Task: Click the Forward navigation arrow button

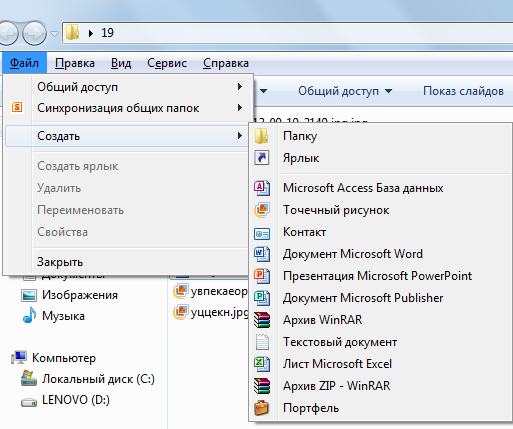Action: (x=34, y=33)
